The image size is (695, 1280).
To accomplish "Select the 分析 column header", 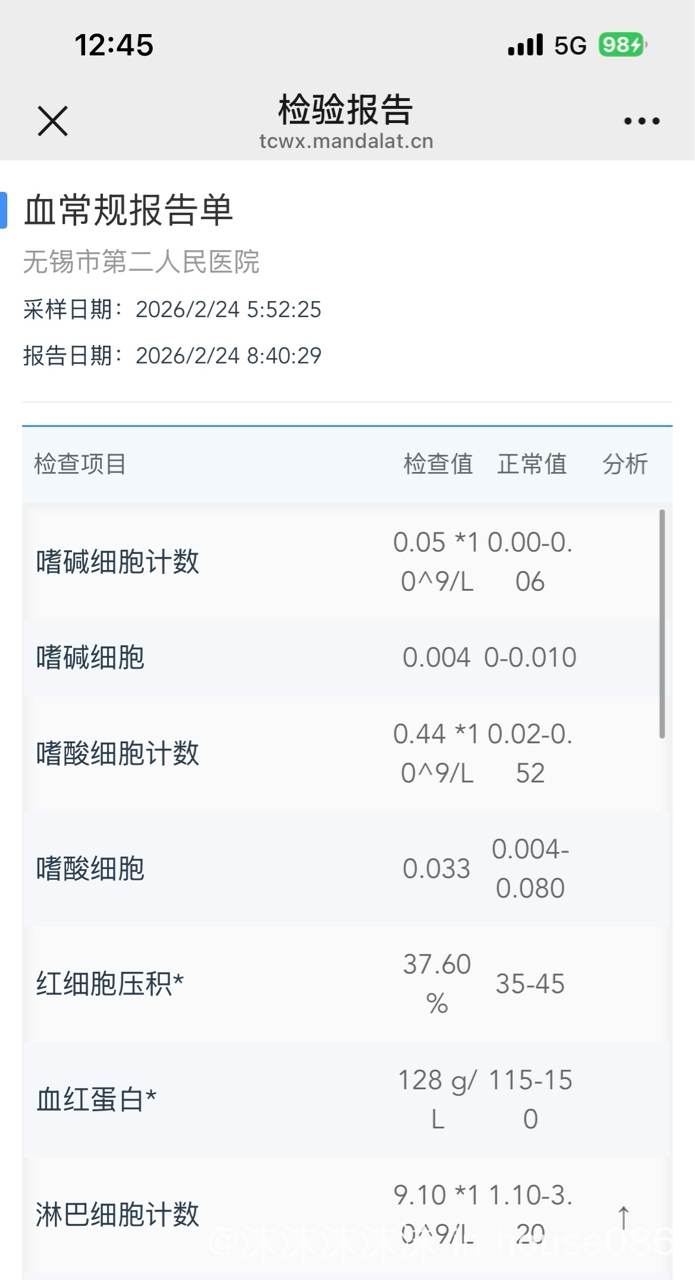I will [625, 464].
